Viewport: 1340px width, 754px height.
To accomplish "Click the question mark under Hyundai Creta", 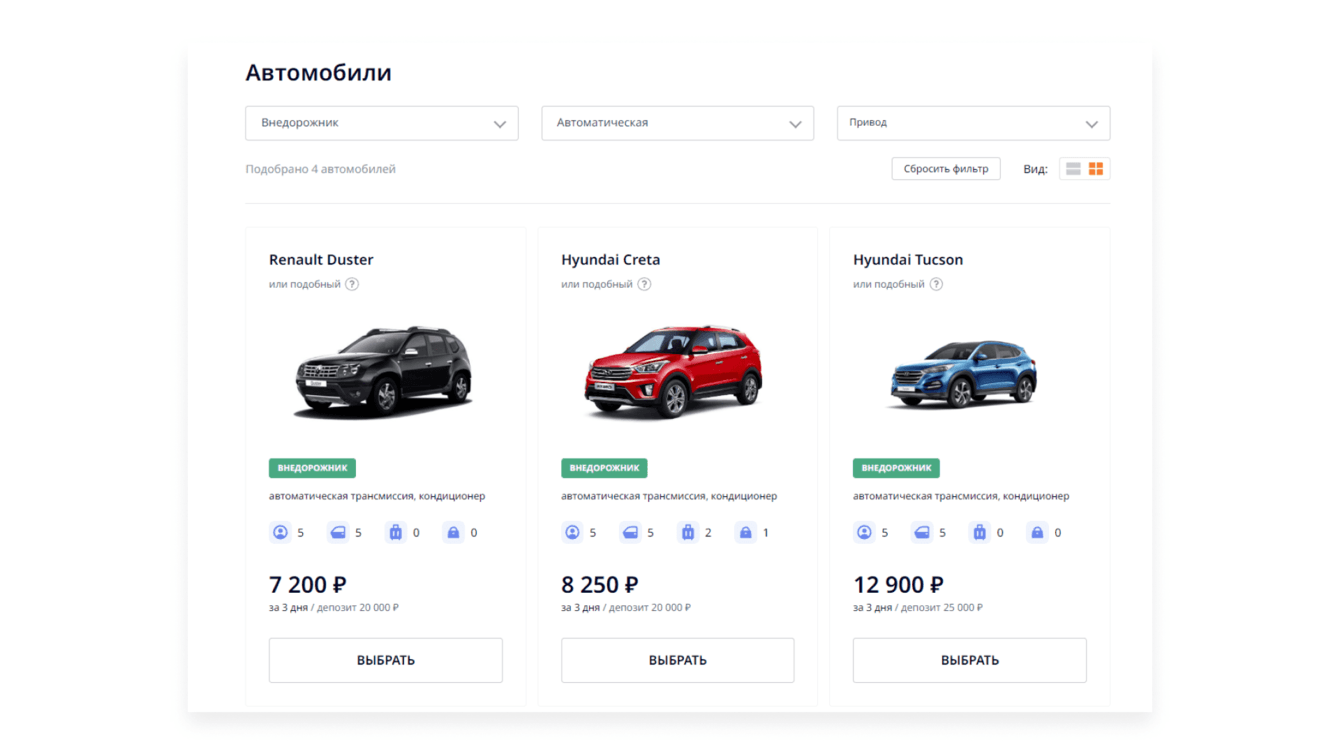I will [644, 284].
